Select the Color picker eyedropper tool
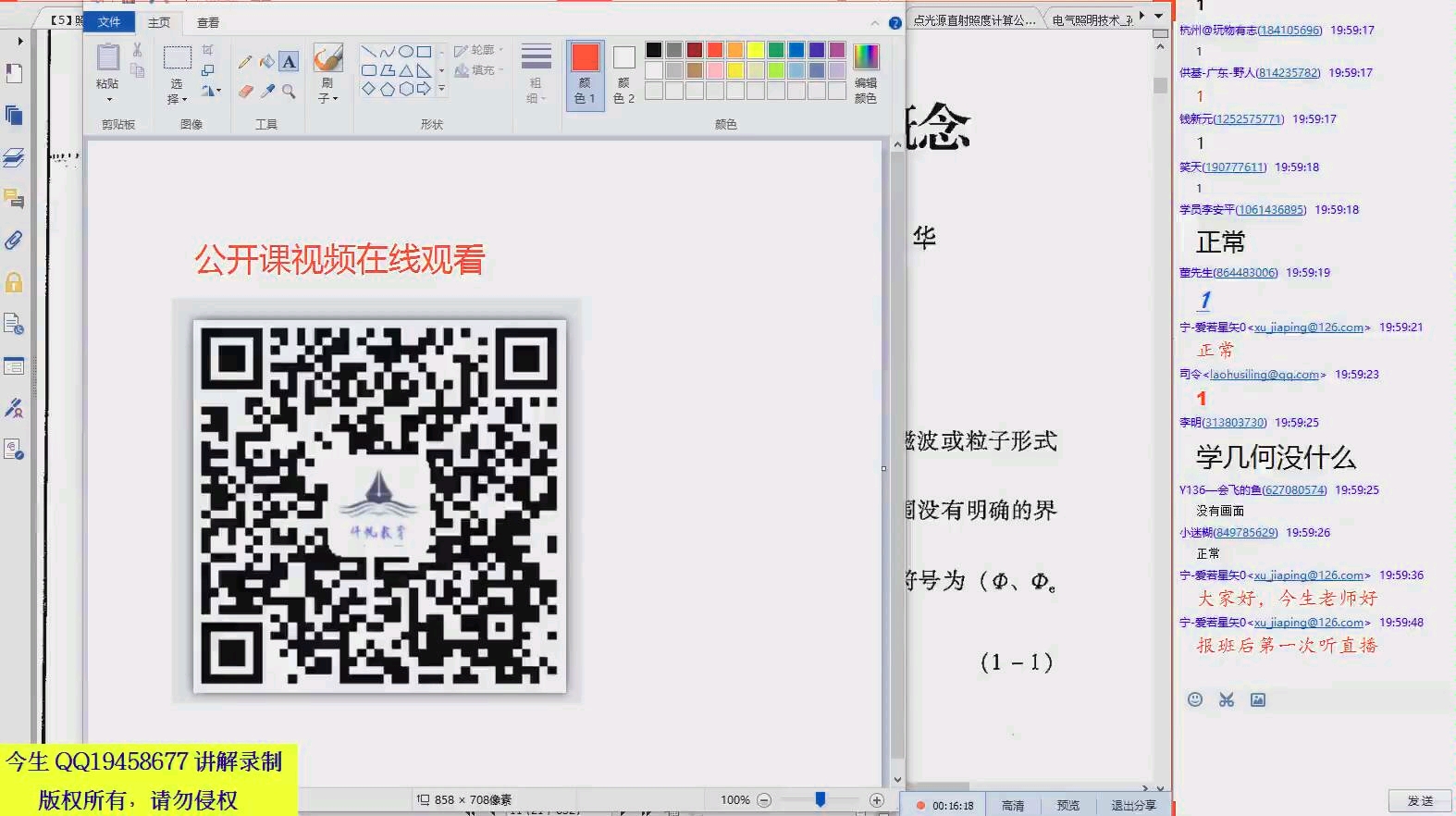This screenshot has width=1456, height=816. (x=267, y=91)
